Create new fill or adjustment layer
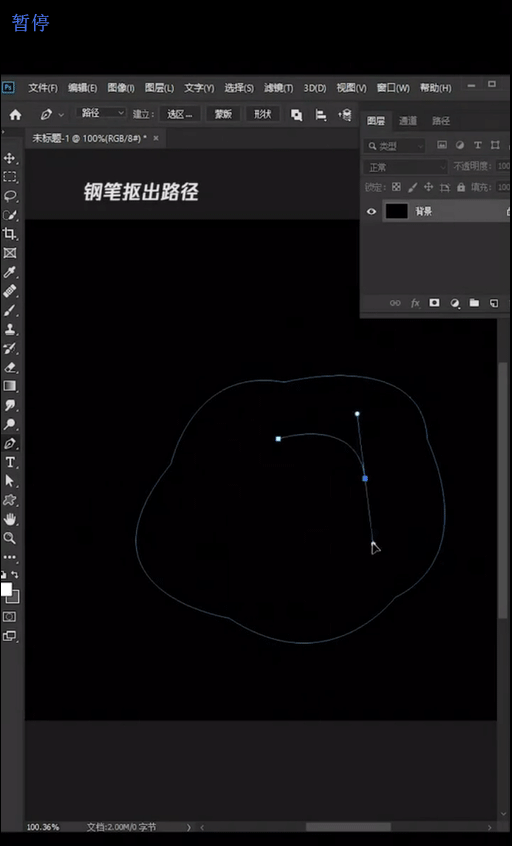The height and width of the screenshot is (846, 512). click(x=455, y=303)
